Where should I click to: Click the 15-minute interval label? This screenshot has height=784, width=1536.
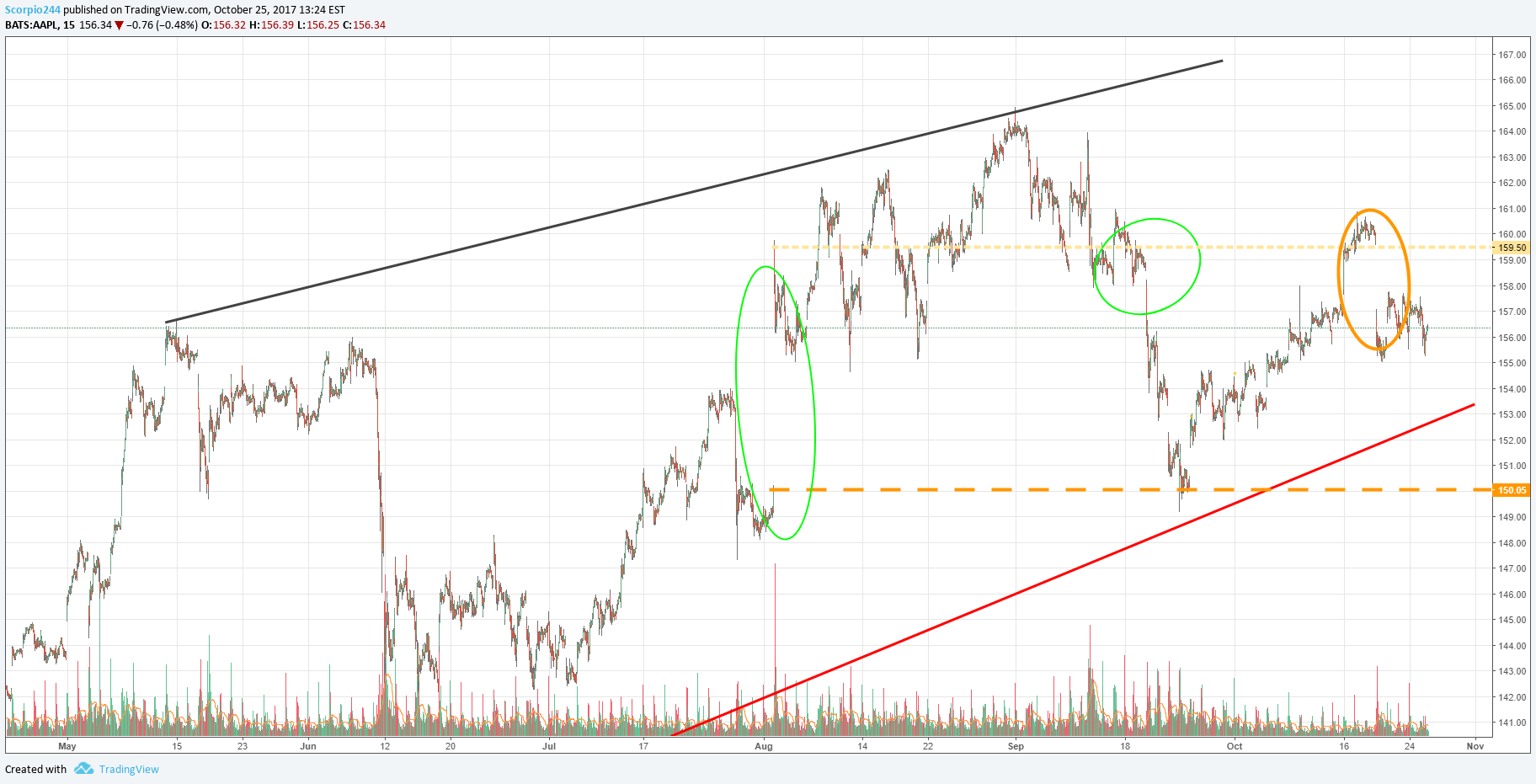[x=69, y=25]
